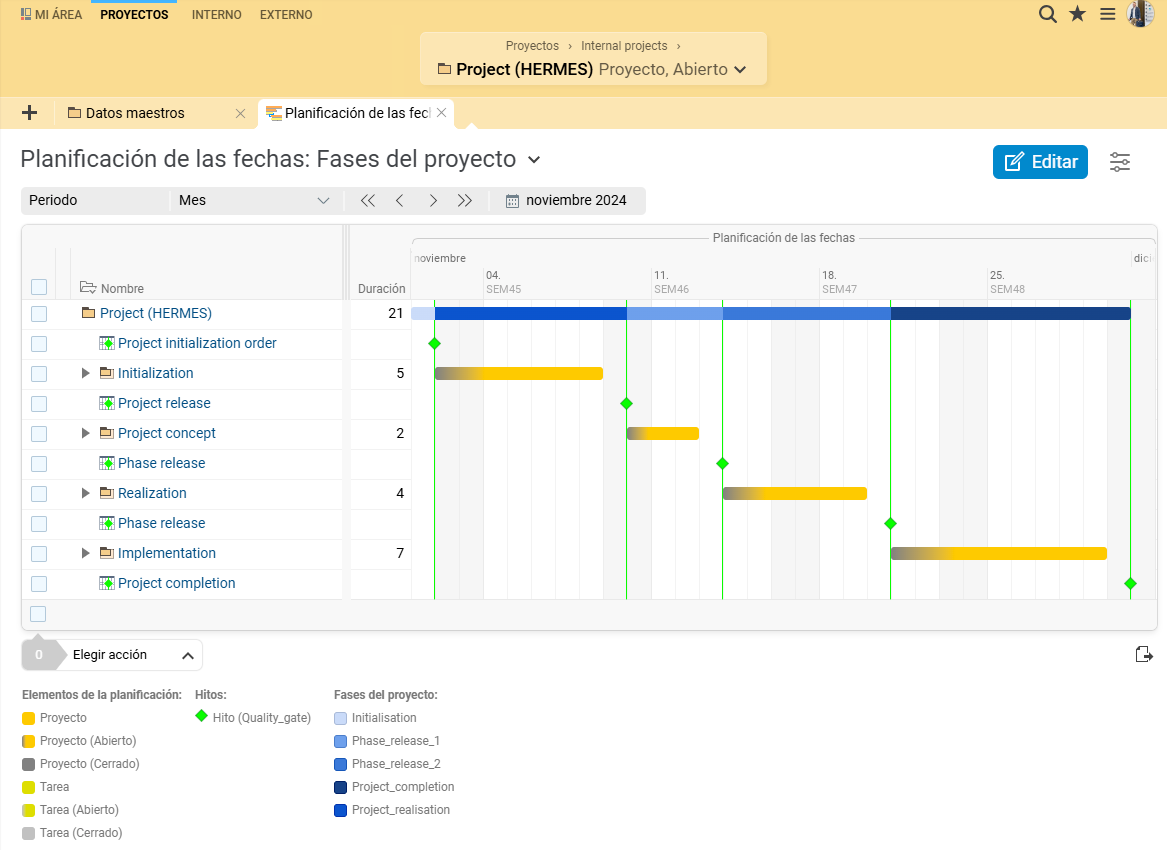
Task: Toggle the select-all header checkbox
Action: pos(39,287)
